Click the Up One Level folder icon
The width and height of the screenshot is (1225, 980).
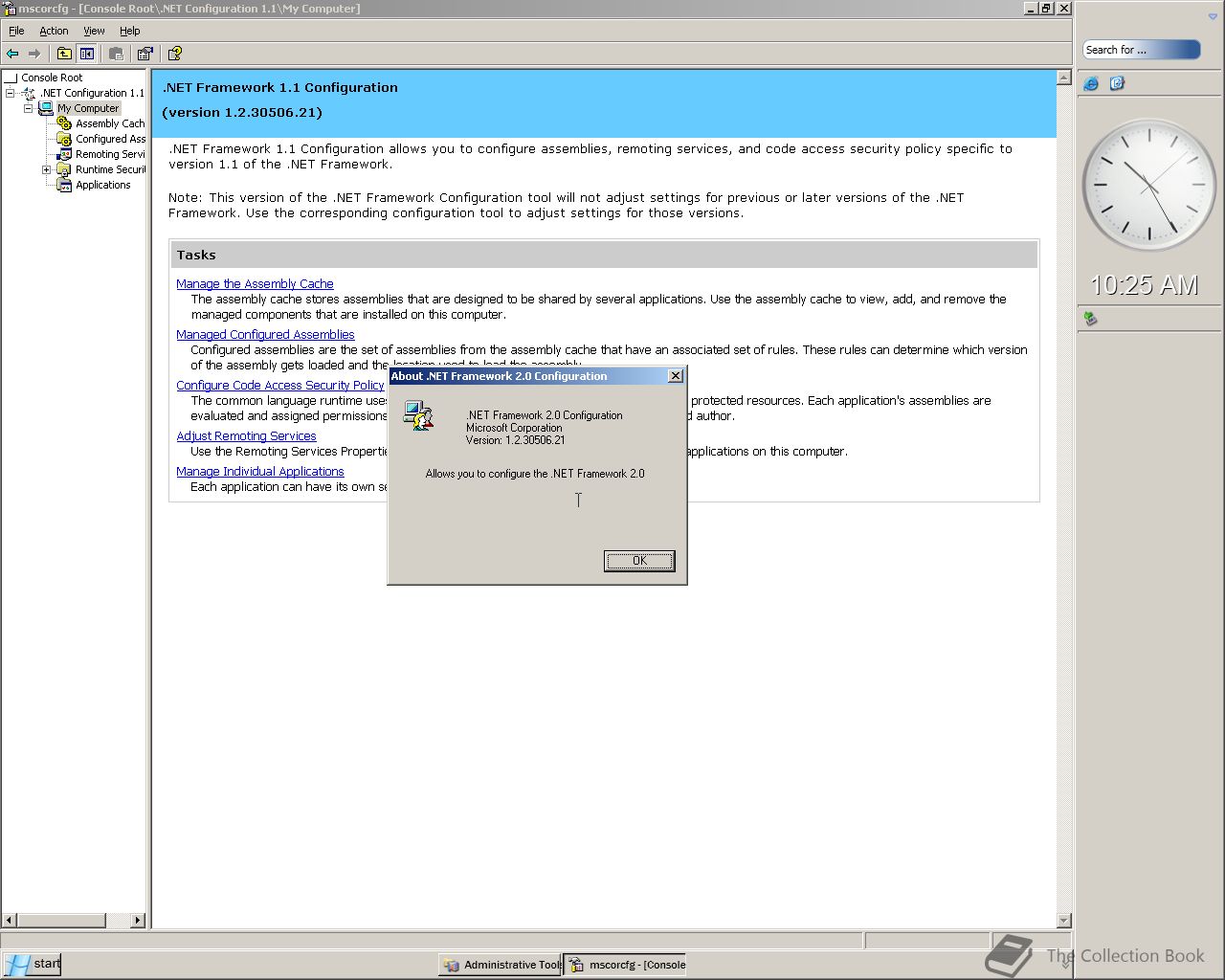[64, 54]
